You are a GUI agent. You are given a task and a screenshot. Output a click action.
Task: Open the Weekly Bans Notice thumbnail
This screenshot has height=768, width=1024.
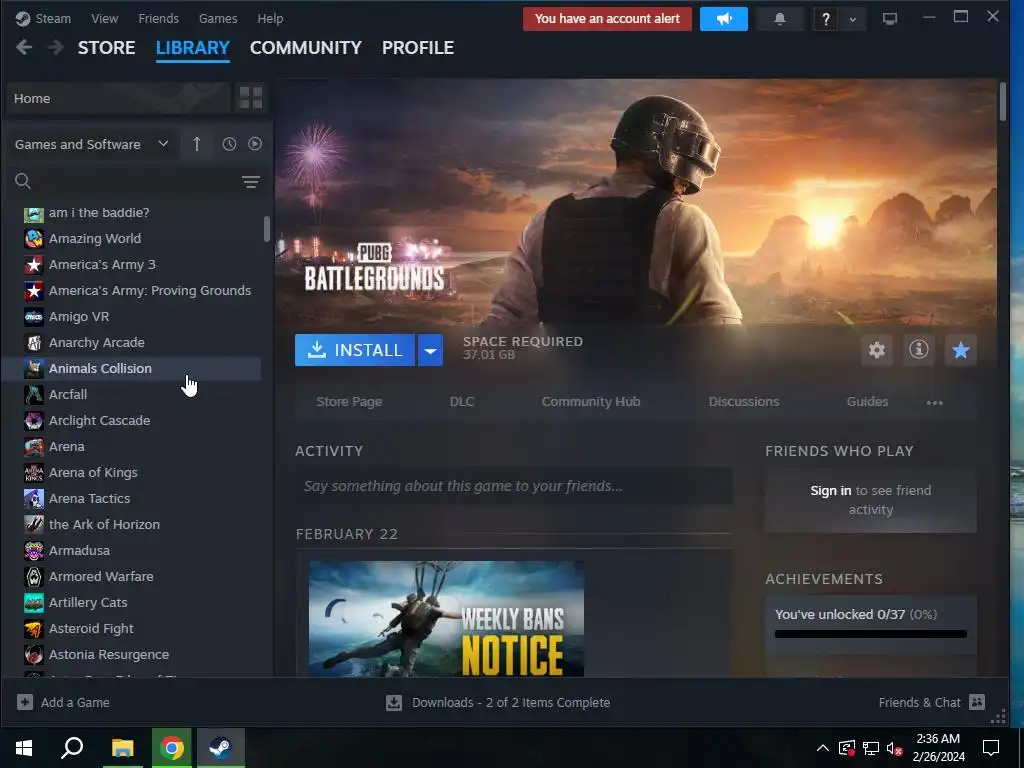coord(446,618)
